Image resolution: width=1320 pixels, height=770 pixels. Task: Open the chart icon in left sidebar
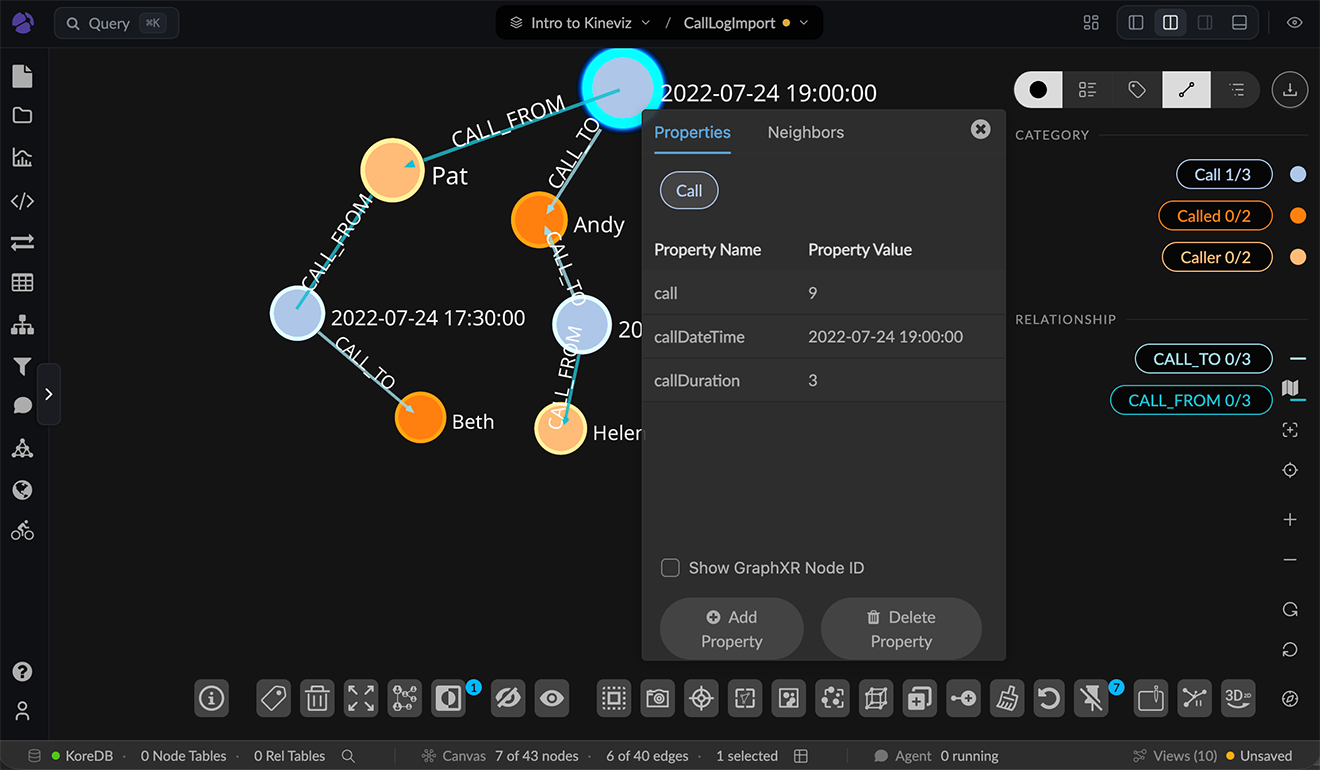pyautogui.click(x=22, y=157)
